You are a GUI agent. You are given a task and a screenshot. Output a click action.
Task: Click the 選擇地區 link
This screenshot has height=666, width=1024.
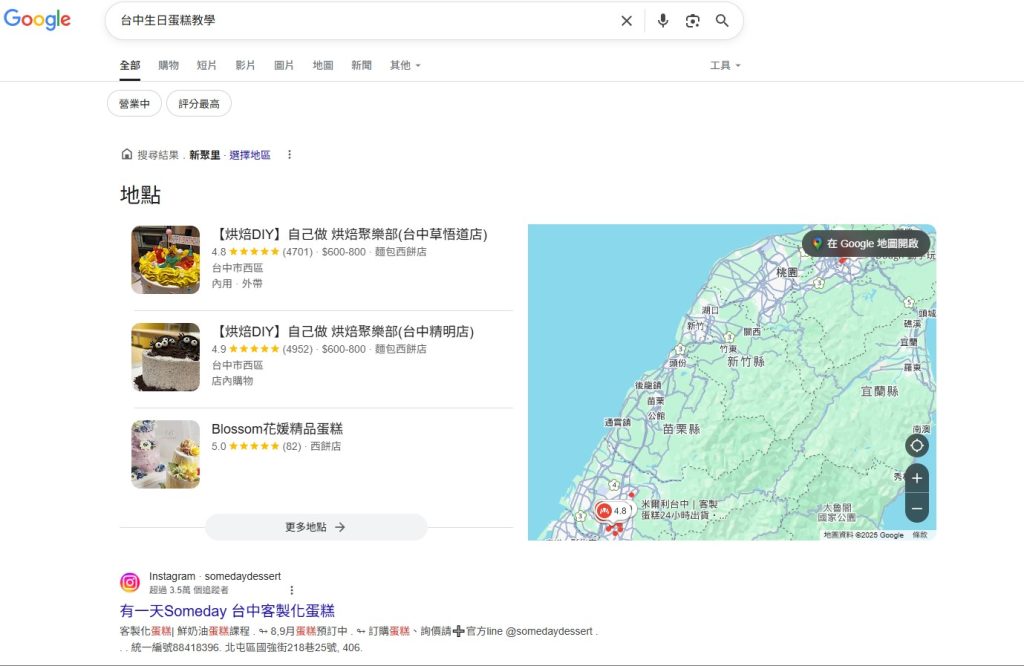point(249,155)
